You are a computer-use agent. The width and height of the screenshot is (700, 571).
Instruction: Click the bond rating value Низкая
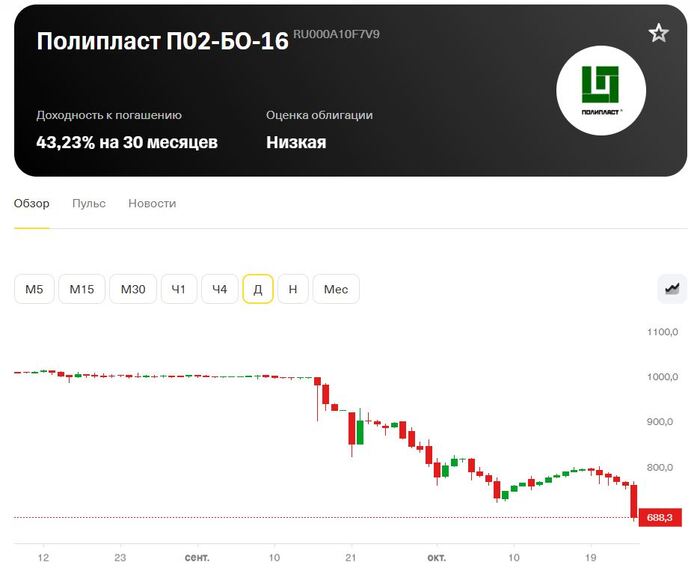(x=296, y=142)
